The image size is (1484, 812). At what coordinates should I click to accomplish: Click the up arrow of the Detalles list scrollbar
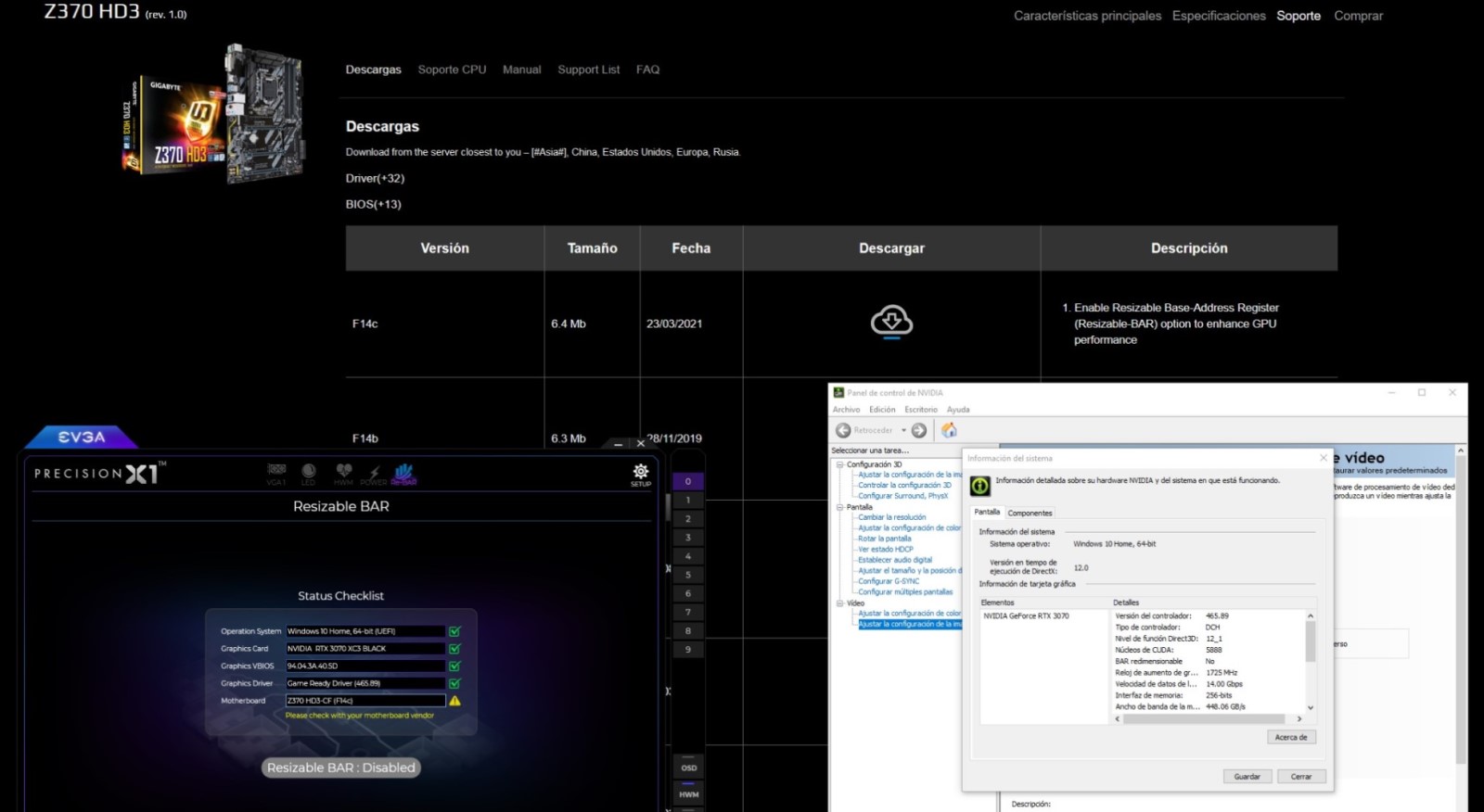pyautogui.click(x=1311, y=615)
